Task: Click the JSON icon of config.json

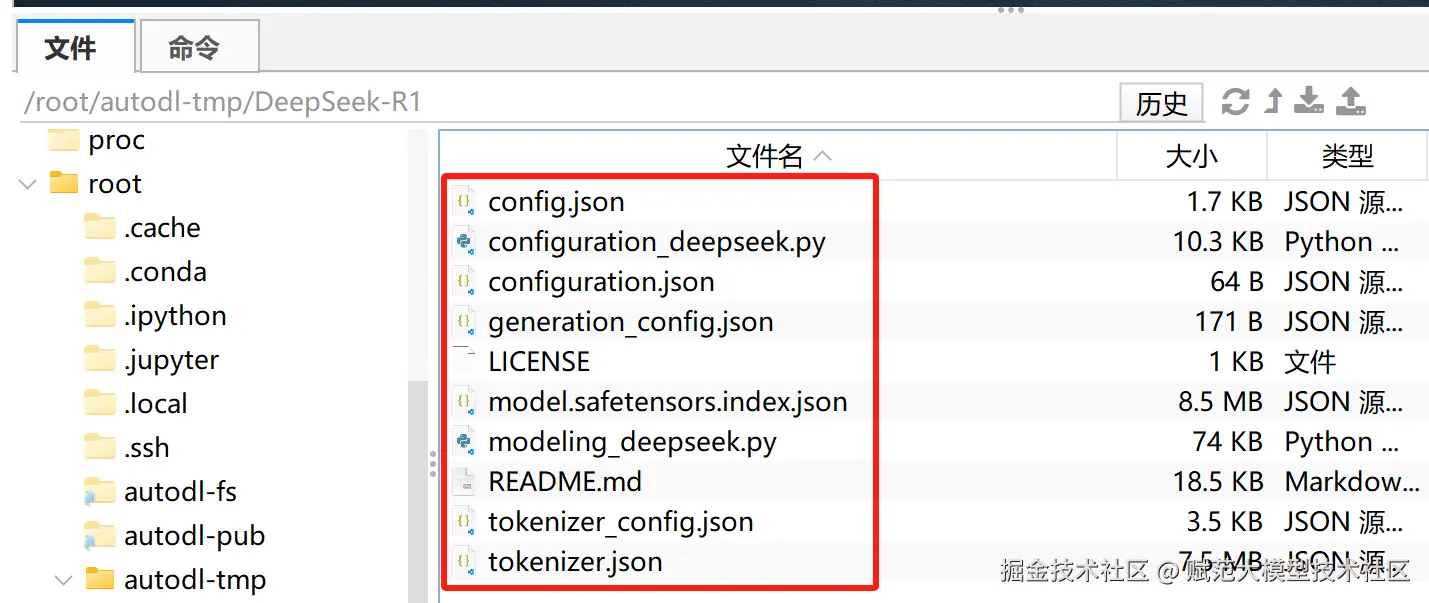Action: 464,202
